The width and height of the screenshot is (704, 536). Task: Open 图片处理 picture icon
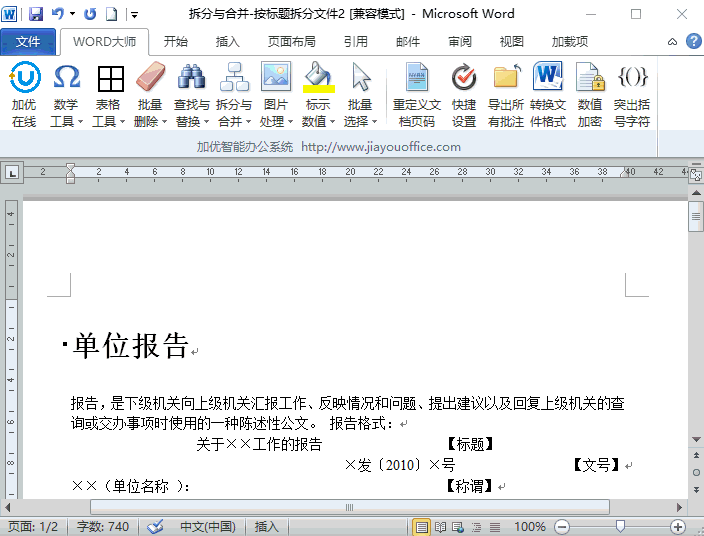pos(276,76)
